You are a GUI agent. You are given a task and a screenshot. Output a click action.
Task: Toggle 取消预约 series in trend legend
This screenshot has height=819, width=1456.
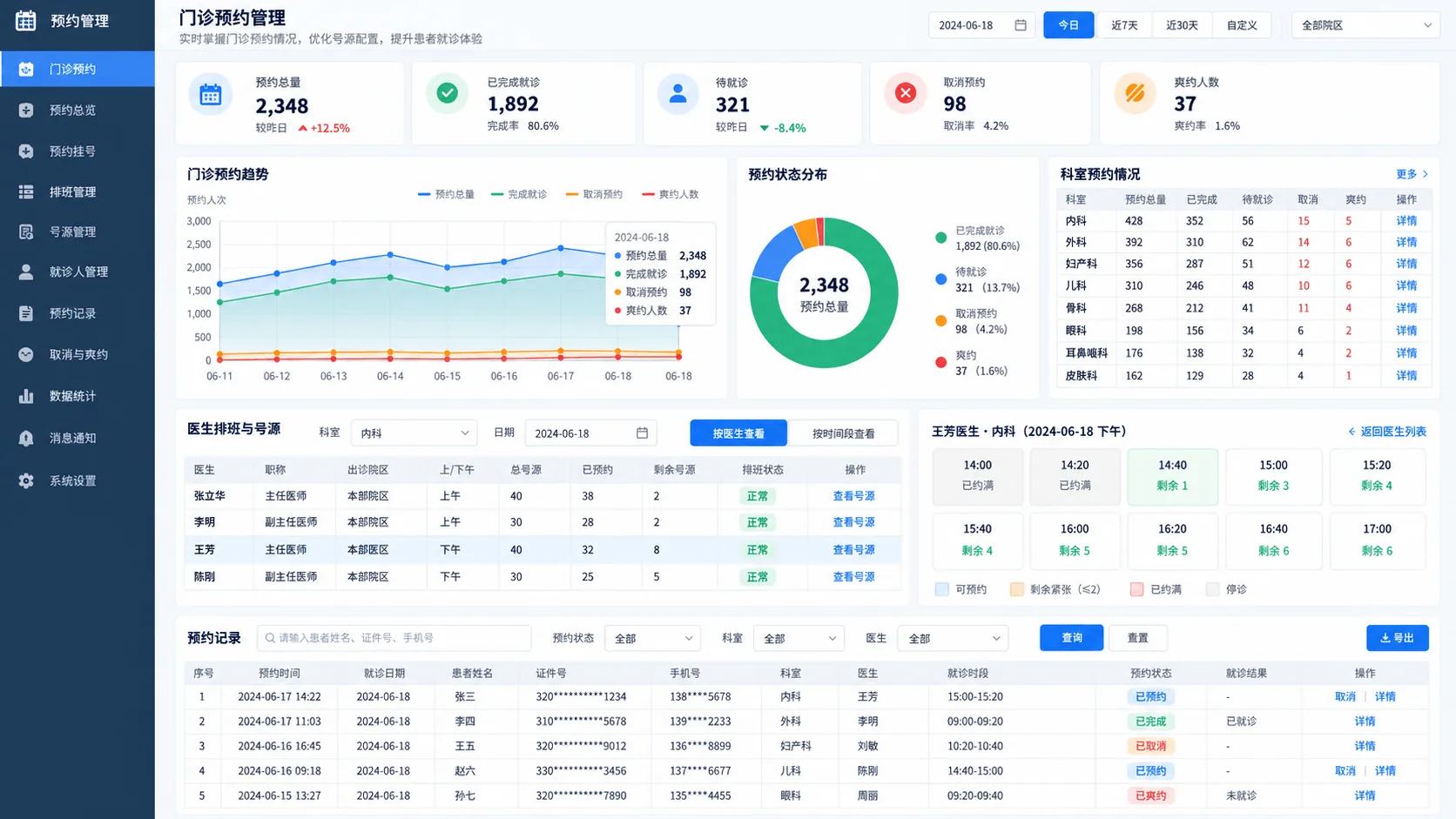pos(594,194)
